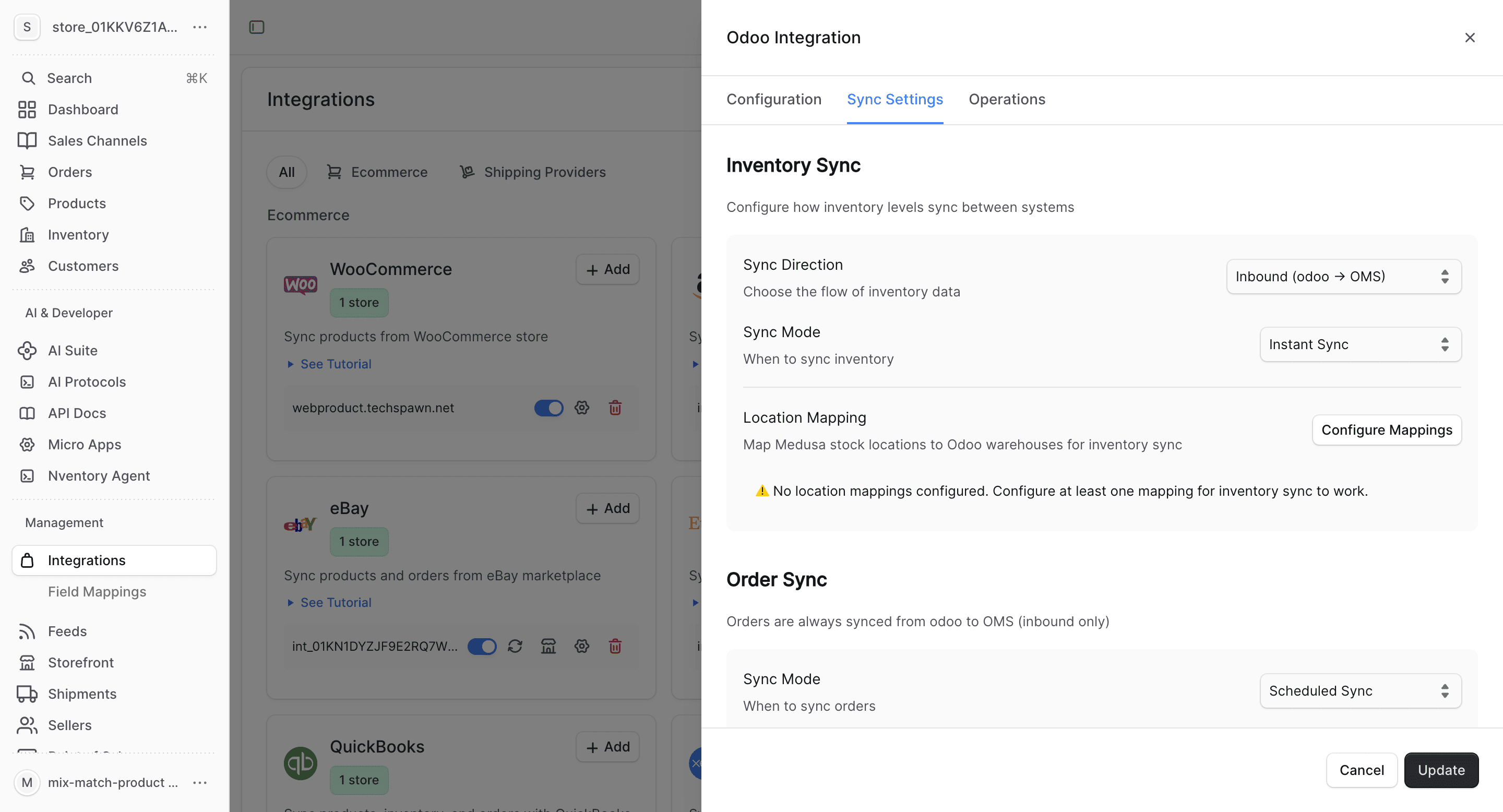Click the user avatar M badge

point(27,782)
